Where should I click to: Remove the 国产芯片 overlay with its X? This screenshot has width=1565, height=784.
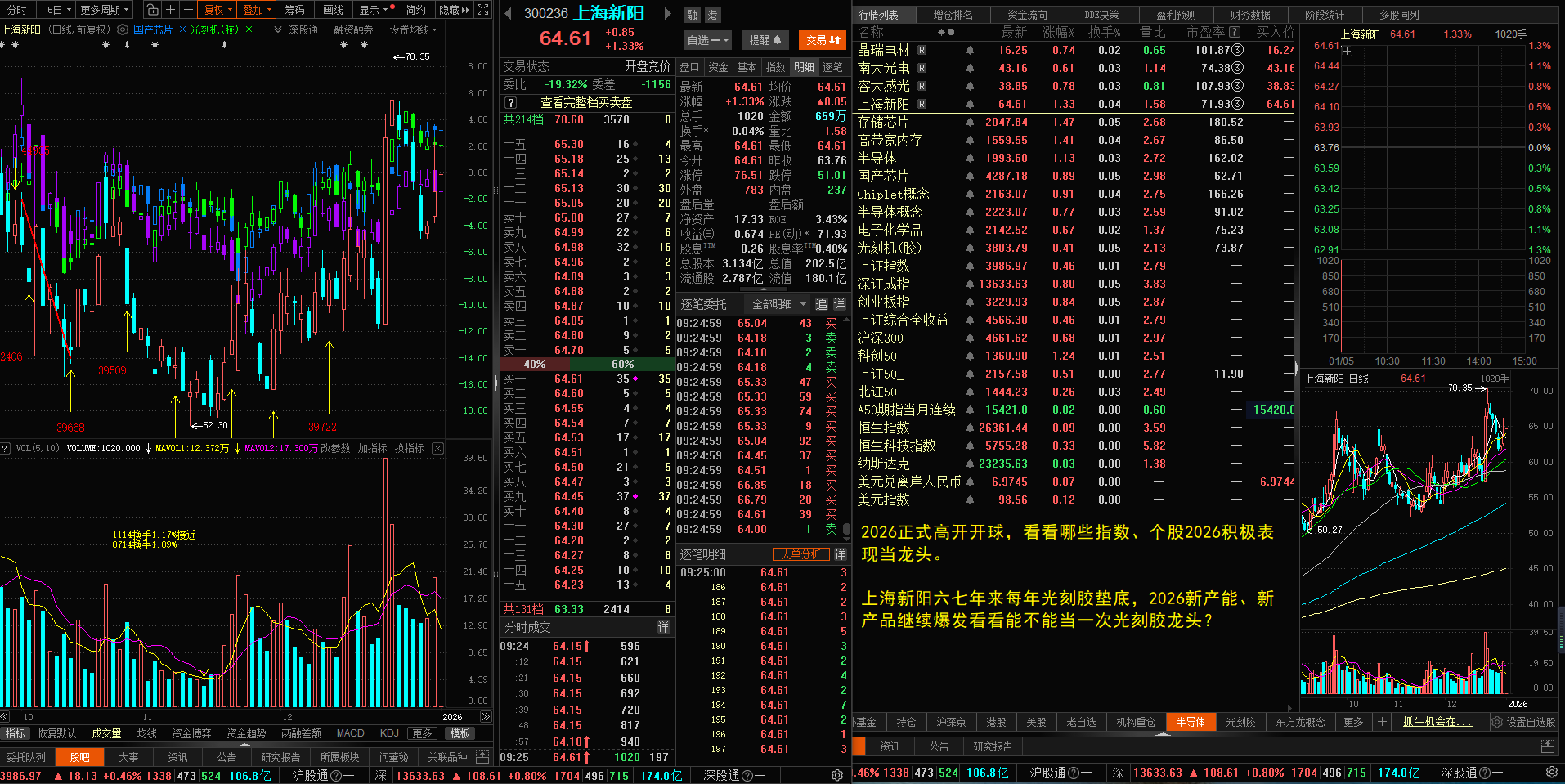181,29
